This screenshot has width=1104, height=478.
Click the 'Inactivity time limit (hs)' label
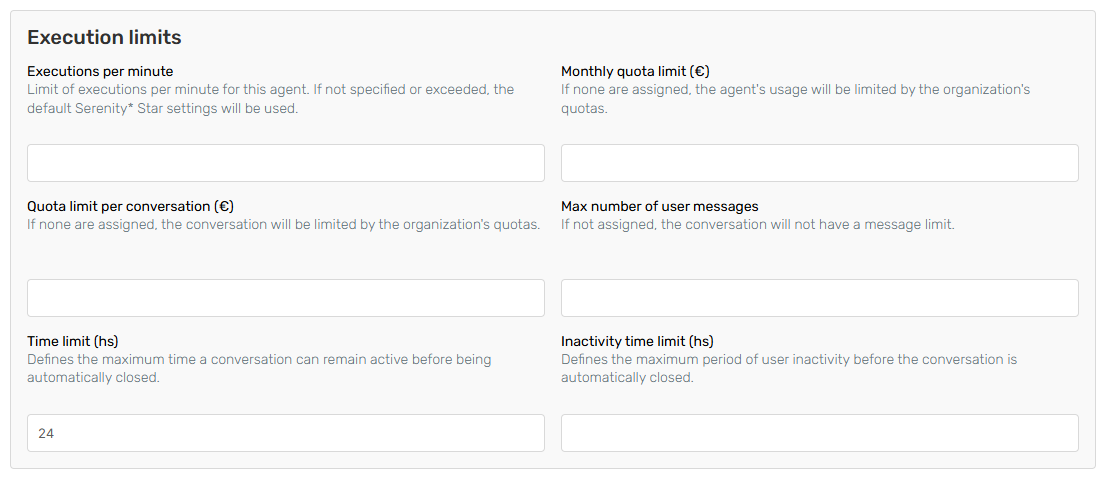[637, 342]
